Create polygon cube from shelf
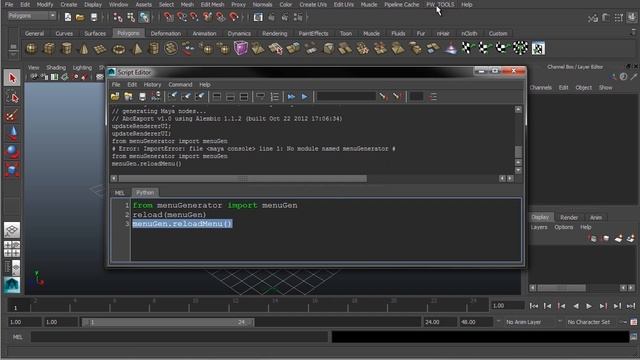 (x=49, y=49)
